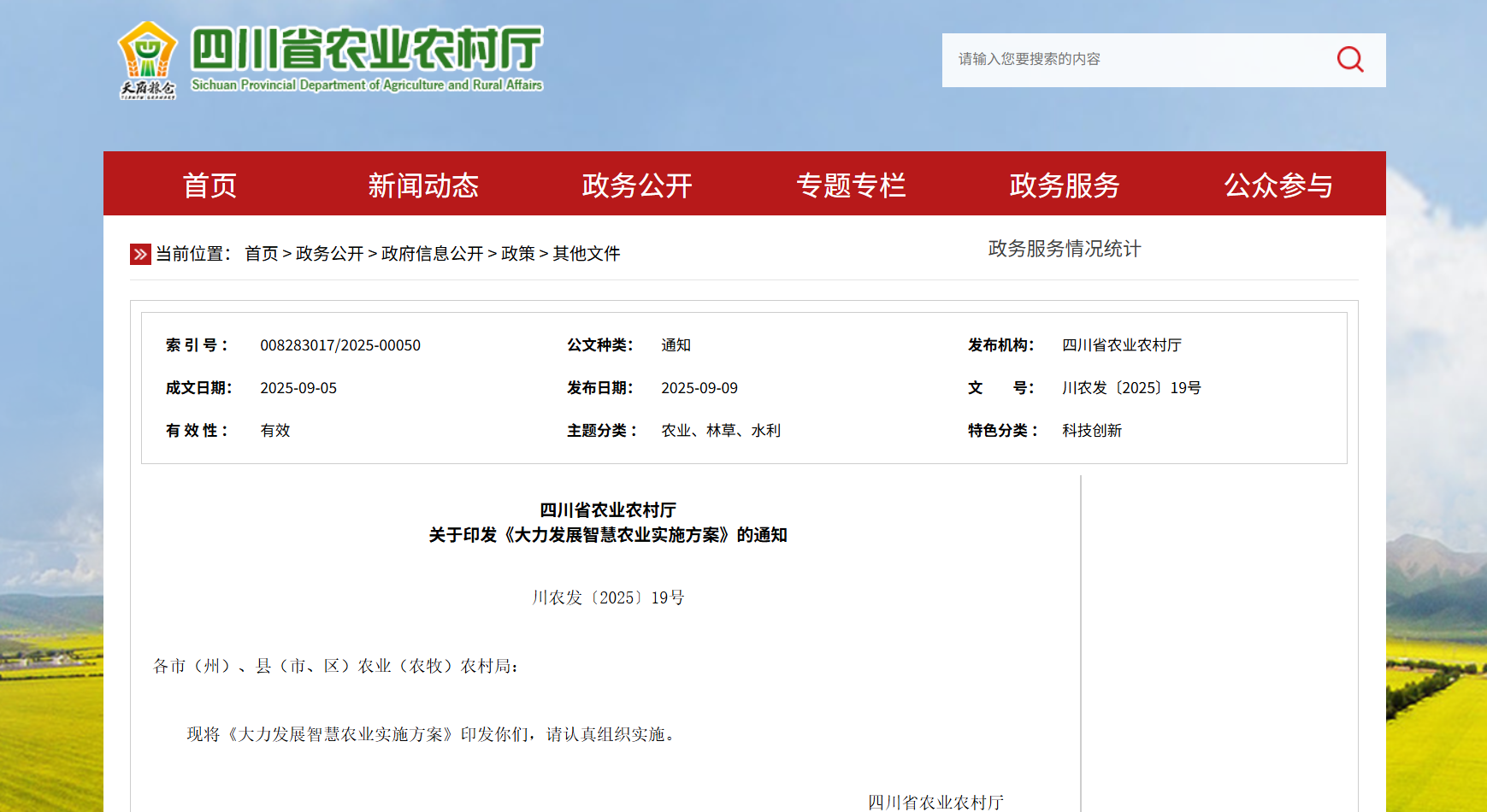Click the 政策 breadcrumb link
The width and height of the screenshot is (1487, 812).
(x=517, y=254)
